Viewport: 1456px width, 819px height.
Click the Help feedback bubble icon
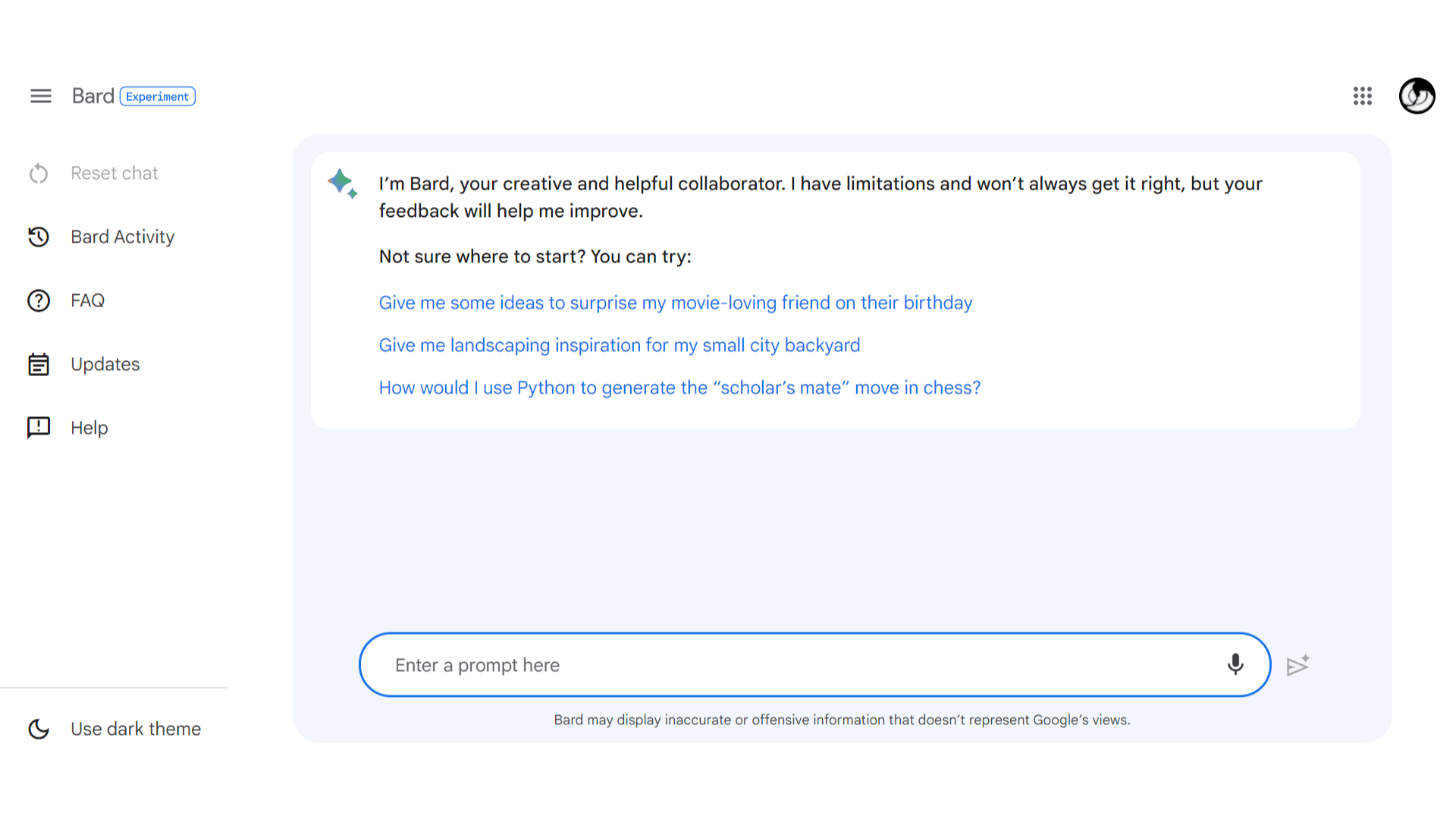39,428
